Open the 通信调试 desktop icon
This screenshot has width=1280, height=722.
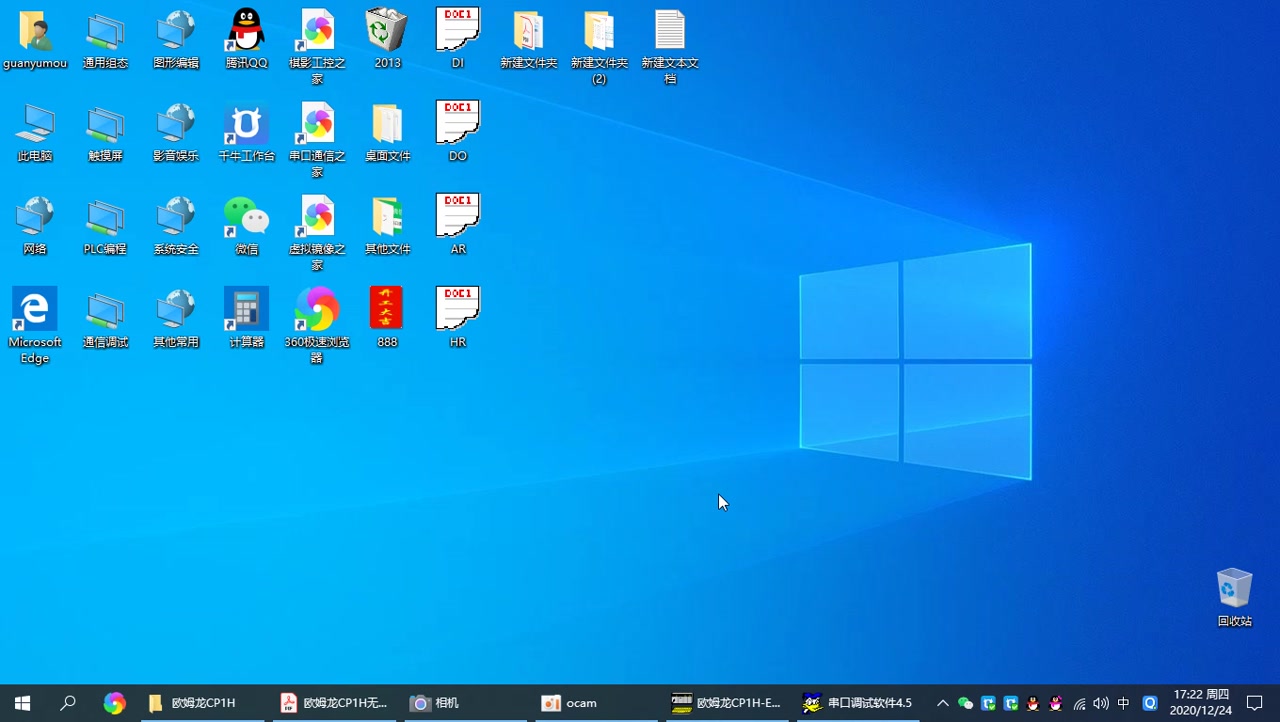click(105, 319)
